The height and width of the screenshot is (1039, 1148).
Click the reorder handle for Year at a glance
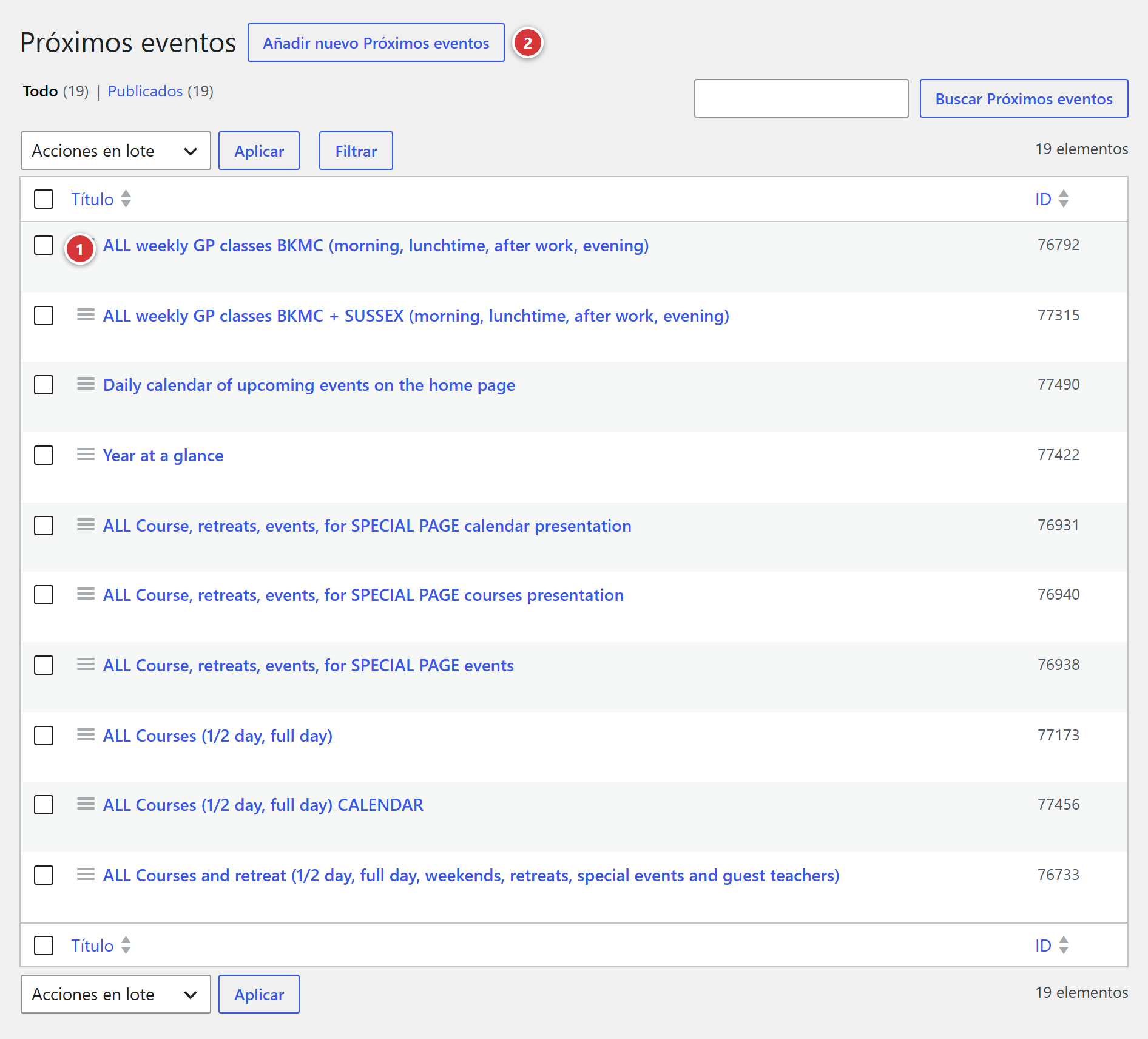tap(86, 455)
